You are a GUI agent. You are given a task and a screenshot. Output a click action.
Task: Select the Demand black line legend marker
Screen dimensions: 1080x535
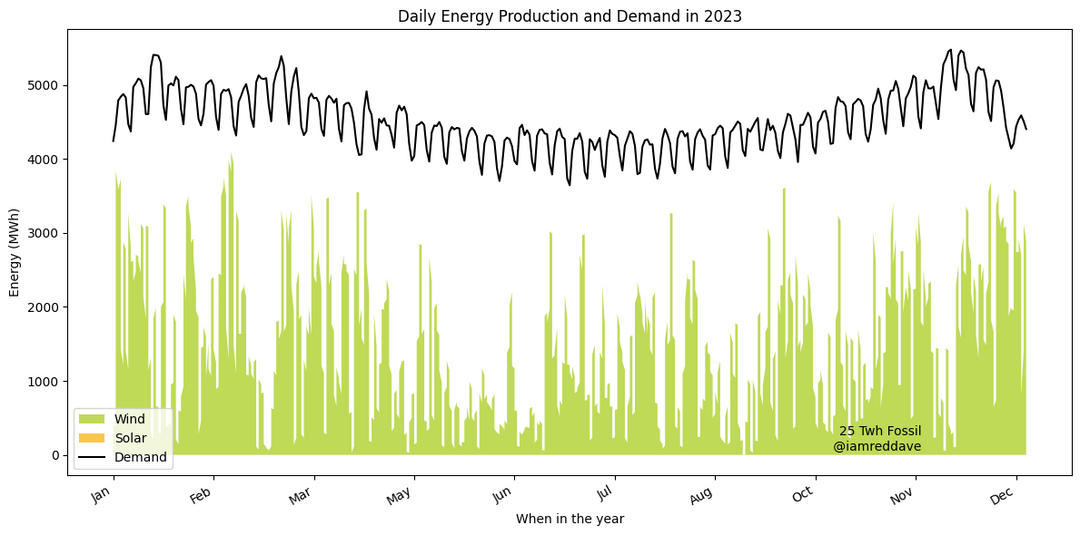pos(92,457)
